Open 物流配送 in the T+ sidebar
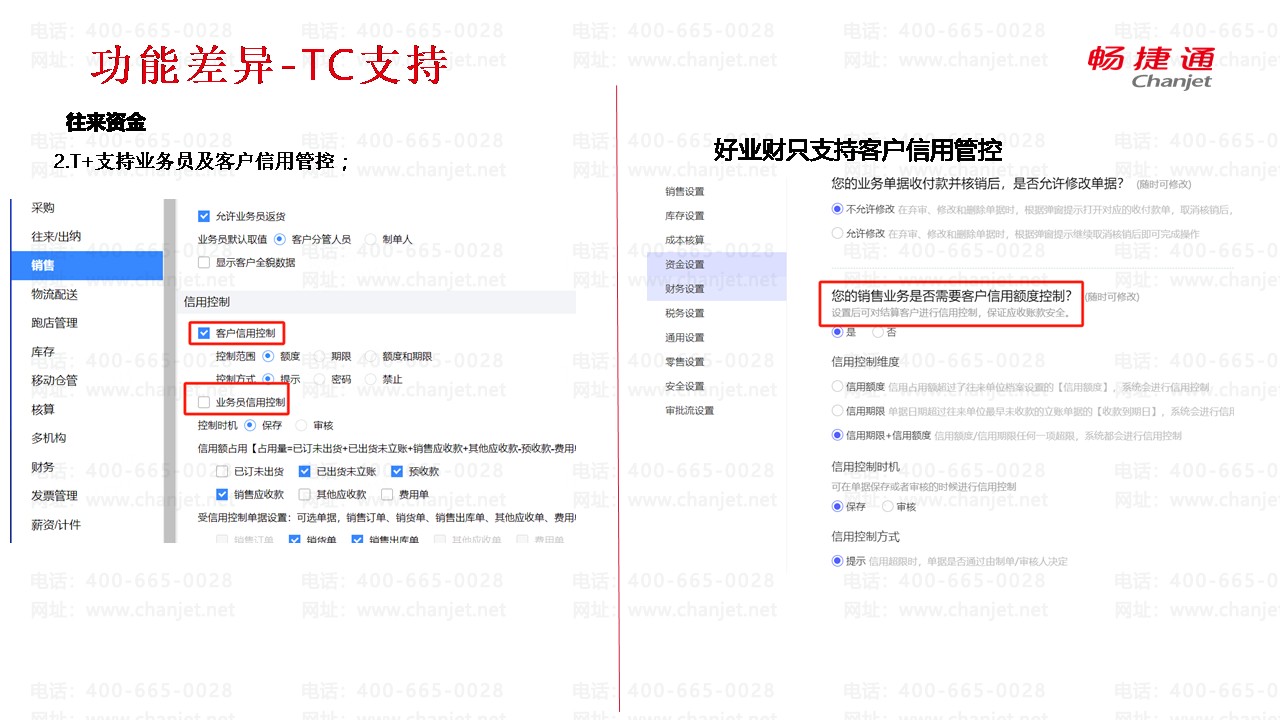1280x720 pixels. point(55,294)
